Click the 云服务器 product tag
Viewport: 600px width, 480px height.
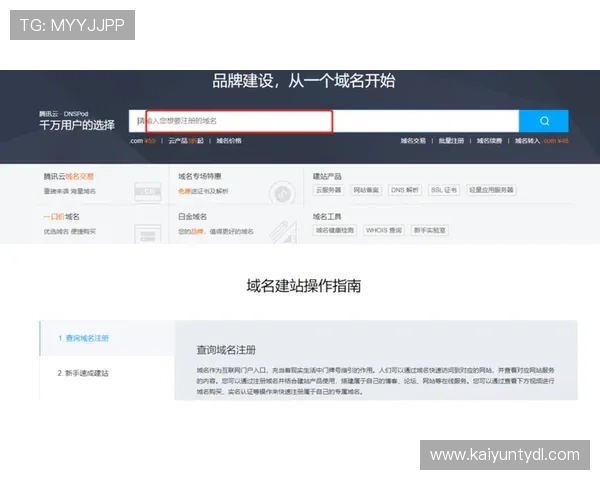(x=328, y=190)
